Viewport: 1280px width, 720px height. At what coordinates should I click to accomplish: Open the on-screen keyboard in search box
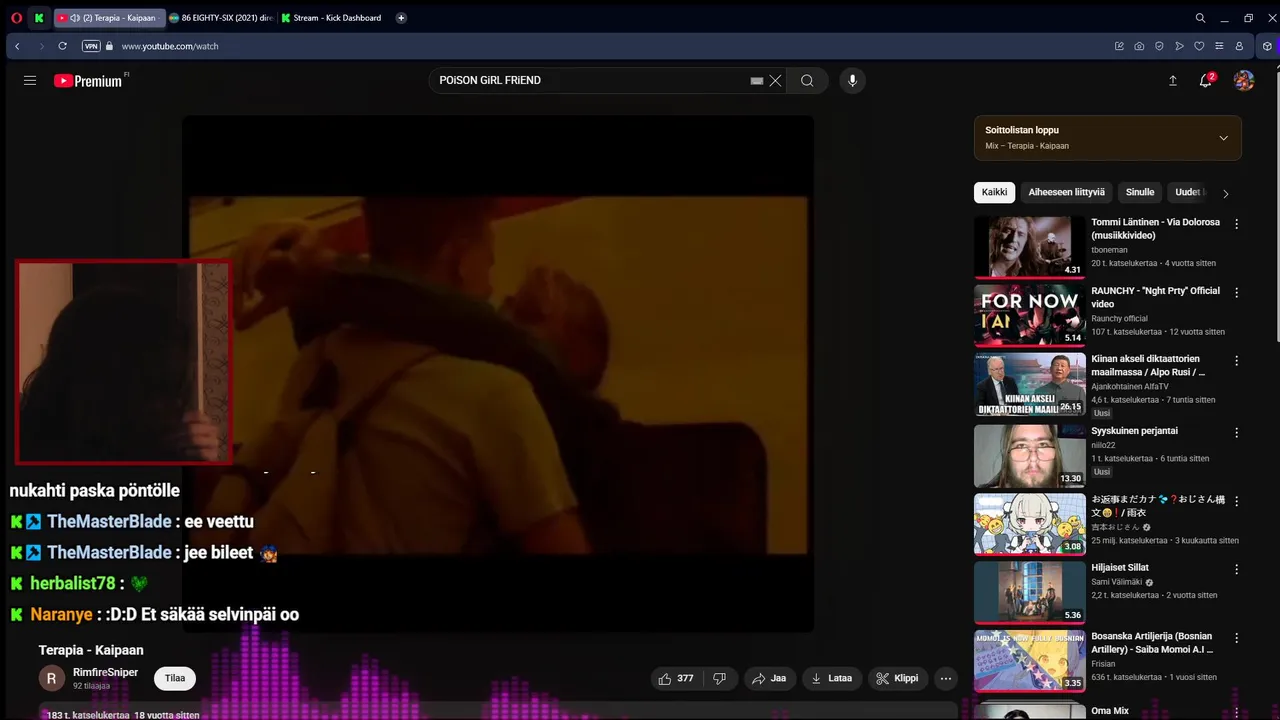(x=757, y=81)
